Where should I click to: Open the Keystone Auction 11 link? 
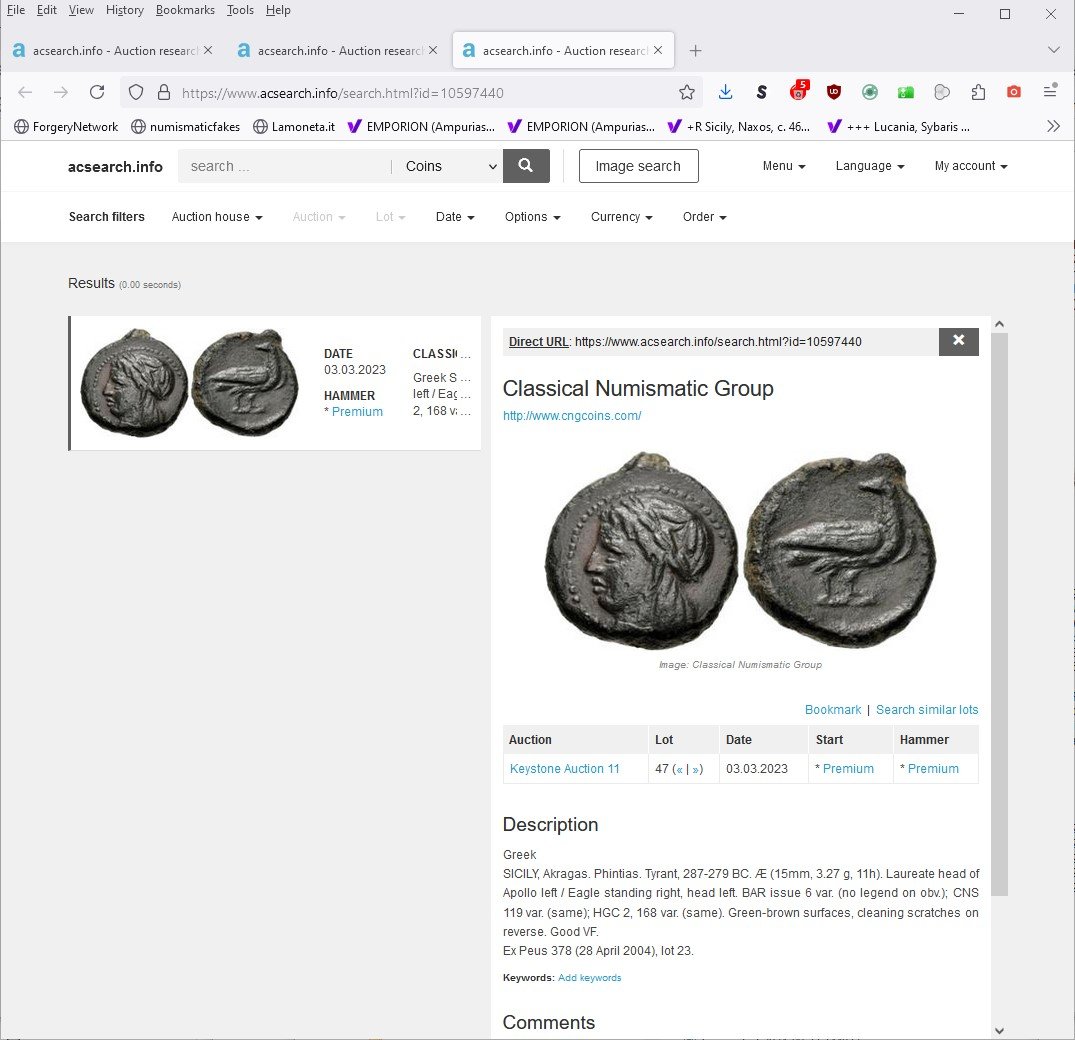[564, 769]
